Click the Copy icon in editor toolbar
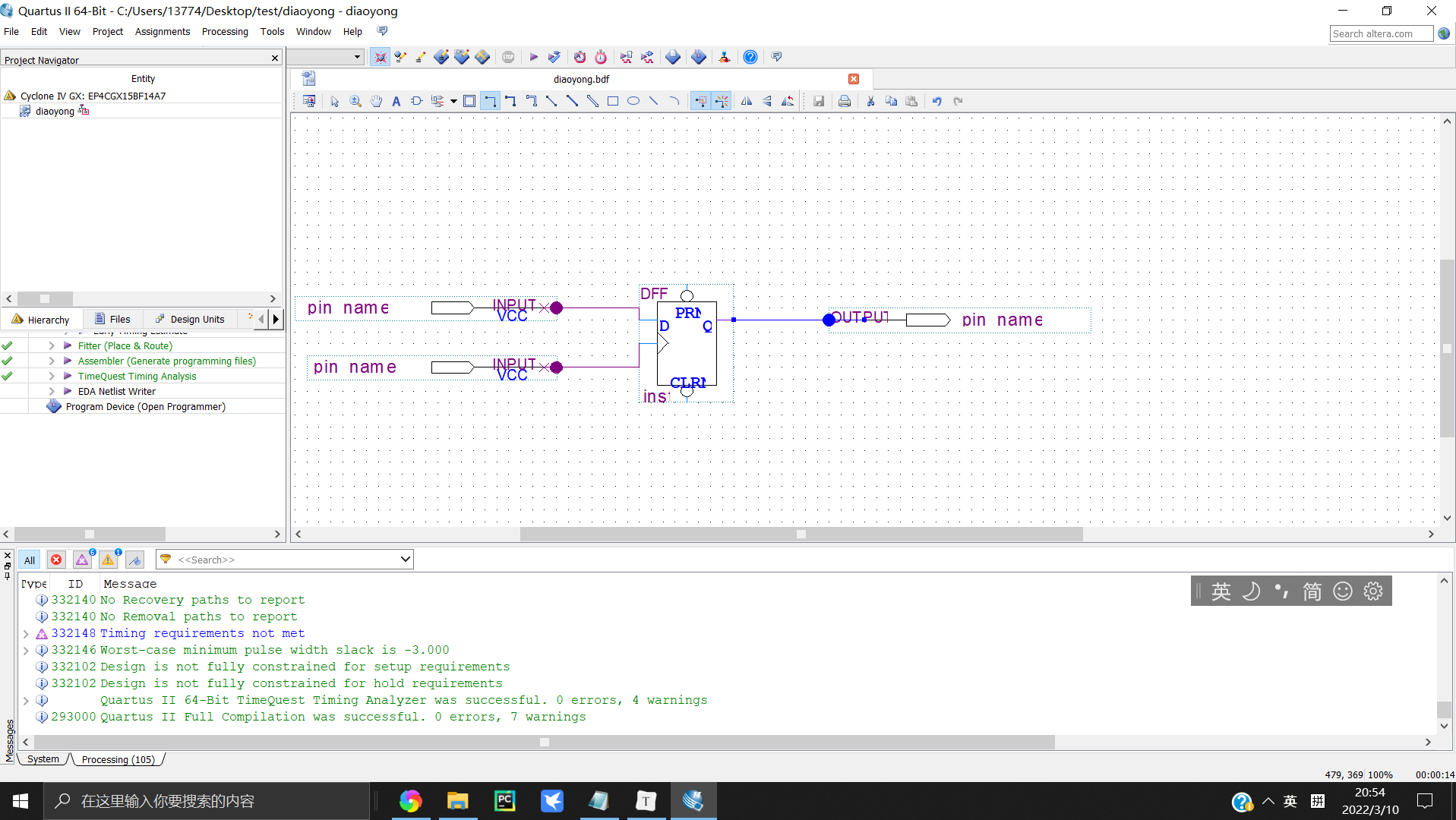Viewport: 1456px width, 820px height. pos(891,101)
